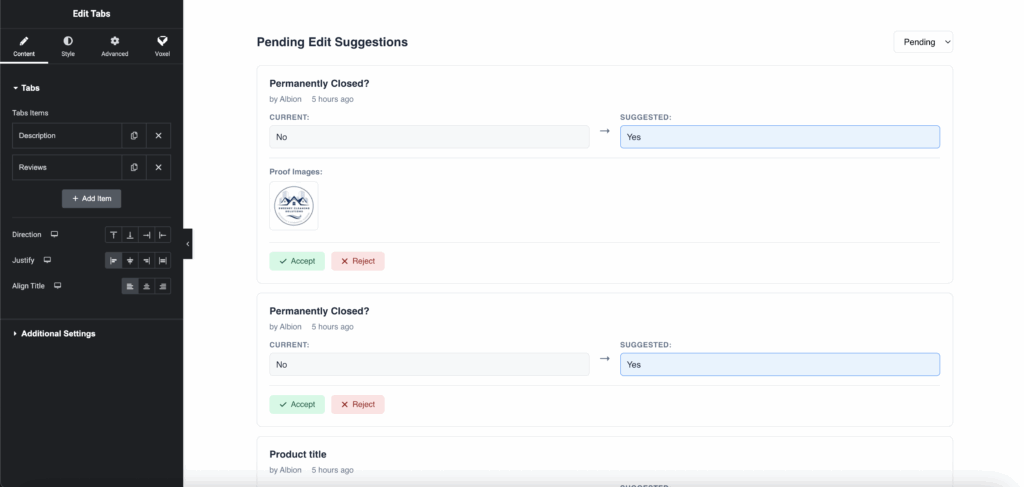Switch to the Style tab
Image resolution: width=1024 pixels, height=487 pixels.
click(68, 46)
